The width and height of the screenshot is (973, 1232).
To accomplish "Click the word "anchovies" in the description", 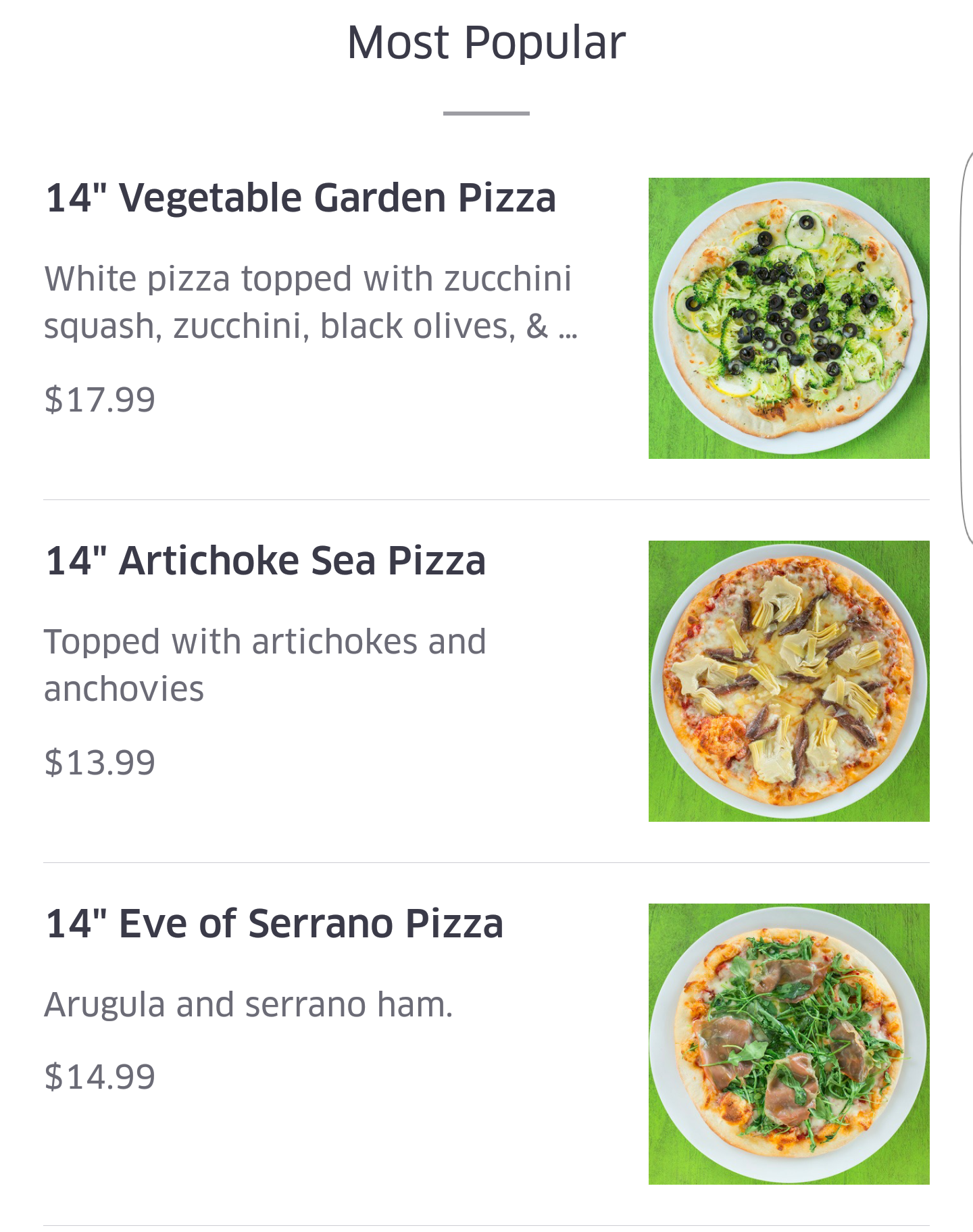I will [124, 689].
